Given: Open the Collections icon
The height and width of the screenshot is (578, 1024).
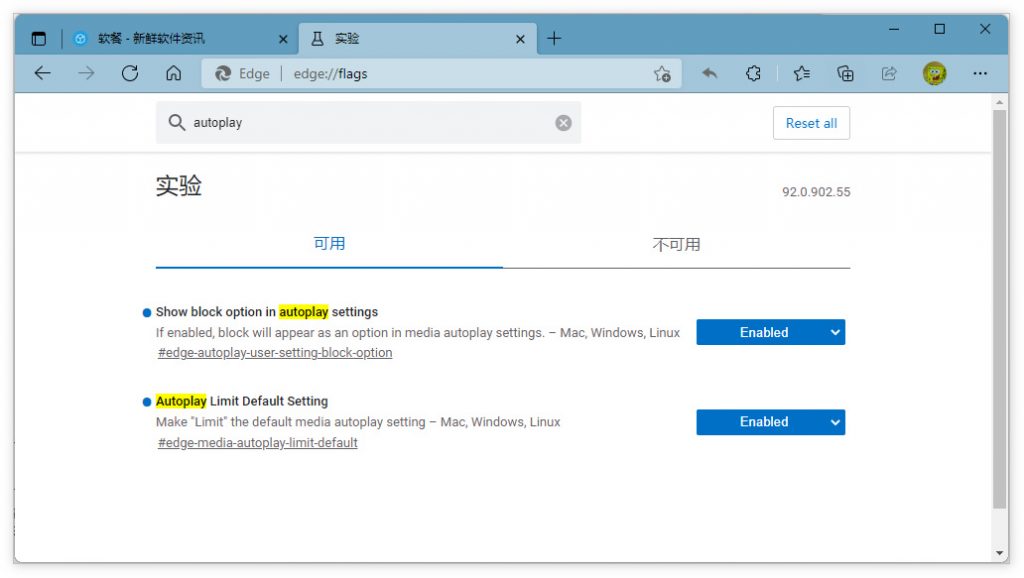Looking at the screenshot, I should click(845, 73).
